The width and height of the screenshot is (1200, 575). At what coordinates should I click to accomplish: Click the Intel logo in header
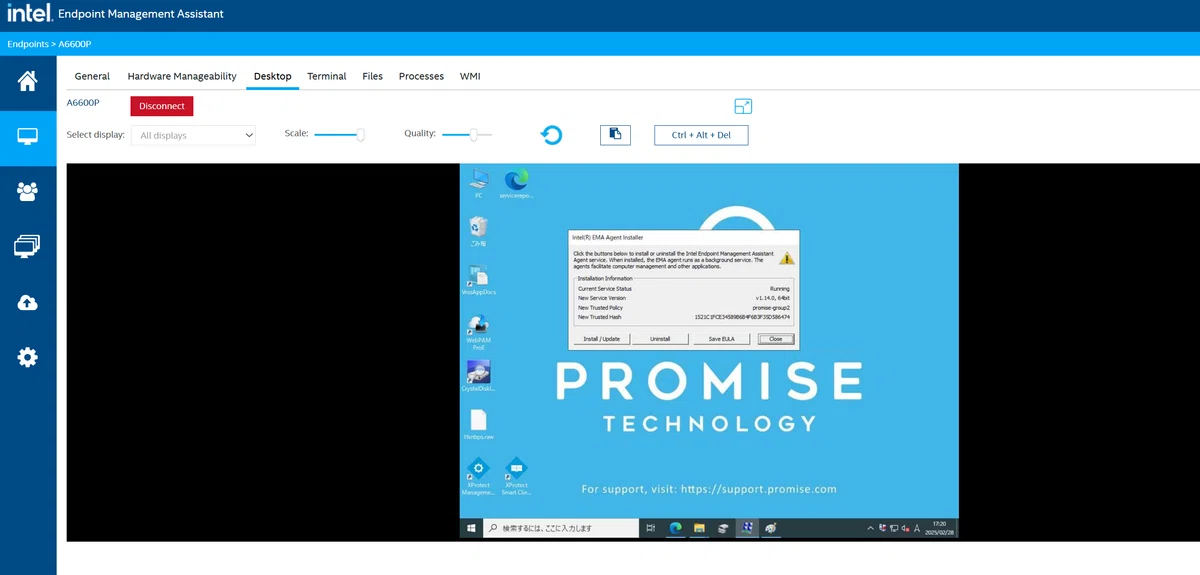(x=29, y=14)
